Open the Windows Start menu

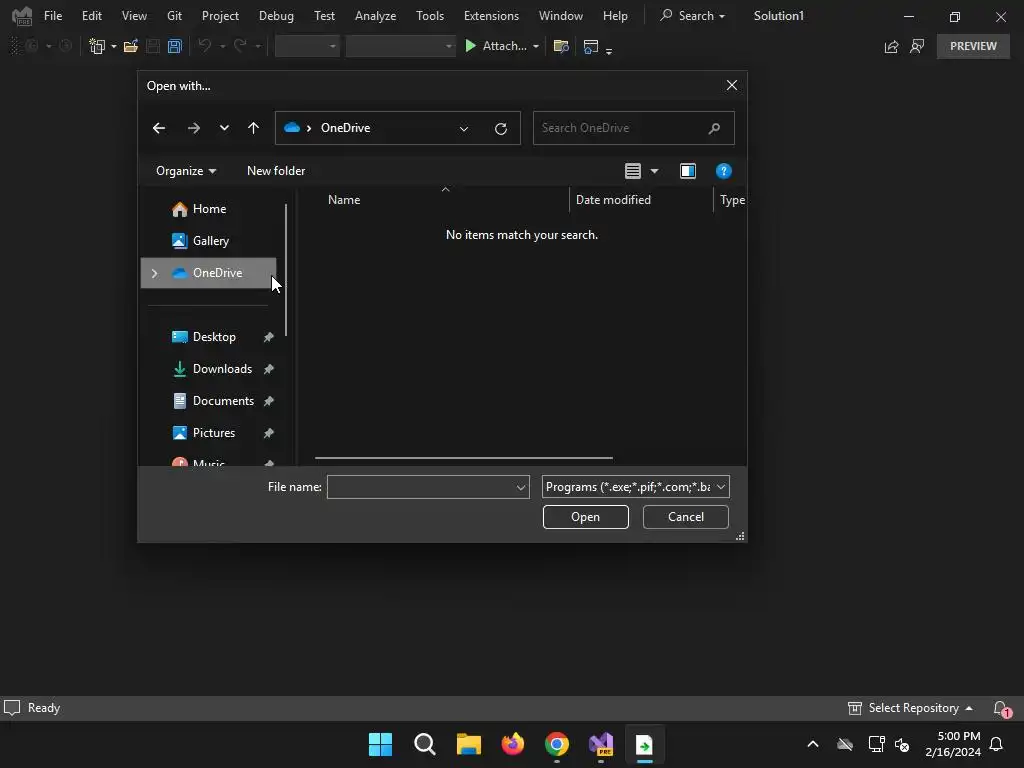[x=380, y=744]
